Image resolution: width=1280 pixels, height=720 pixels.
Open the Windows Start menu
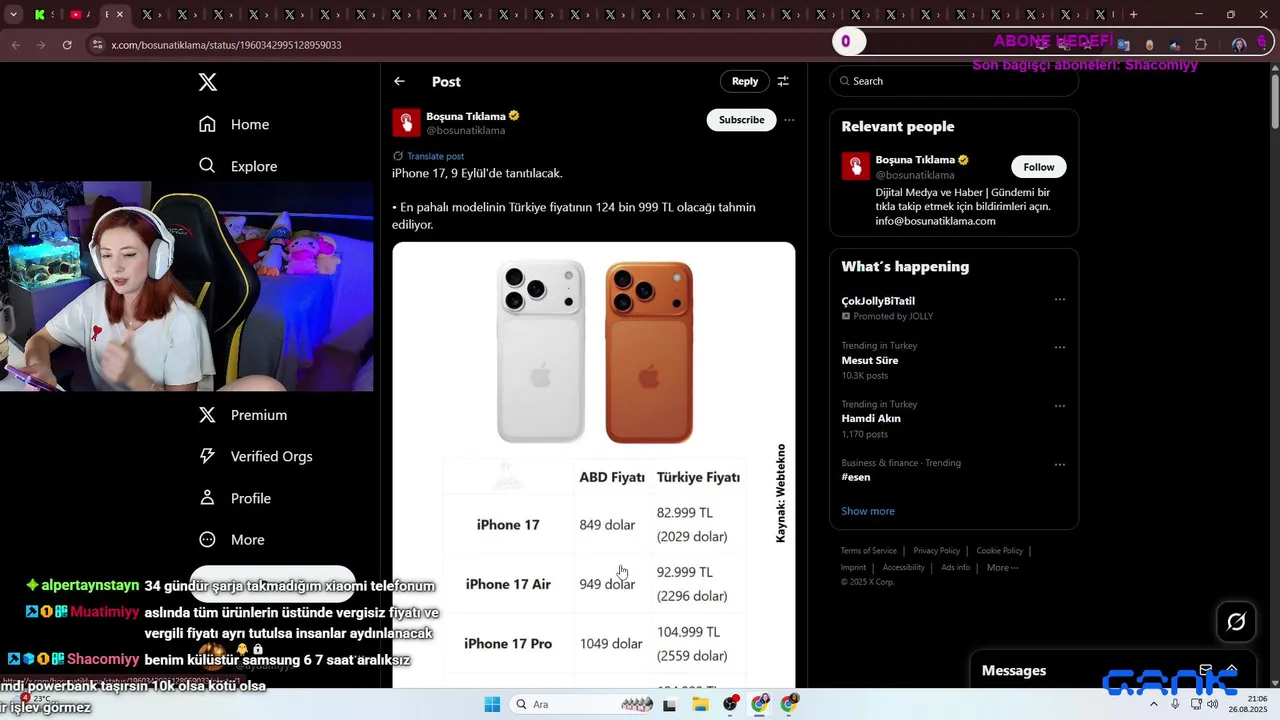(x=492, y=704)
